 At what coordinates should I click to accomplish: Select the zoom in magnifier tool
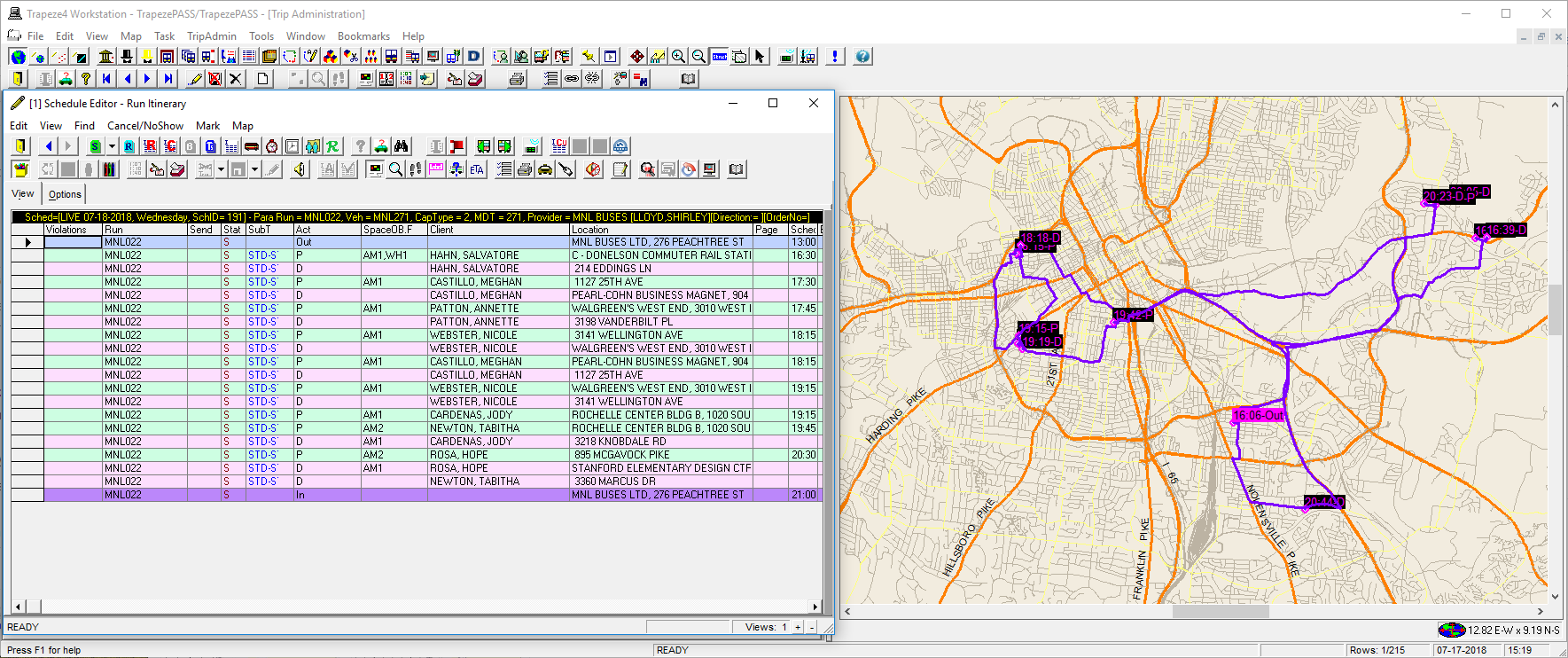pyautogui.click(x=678, y=57)
